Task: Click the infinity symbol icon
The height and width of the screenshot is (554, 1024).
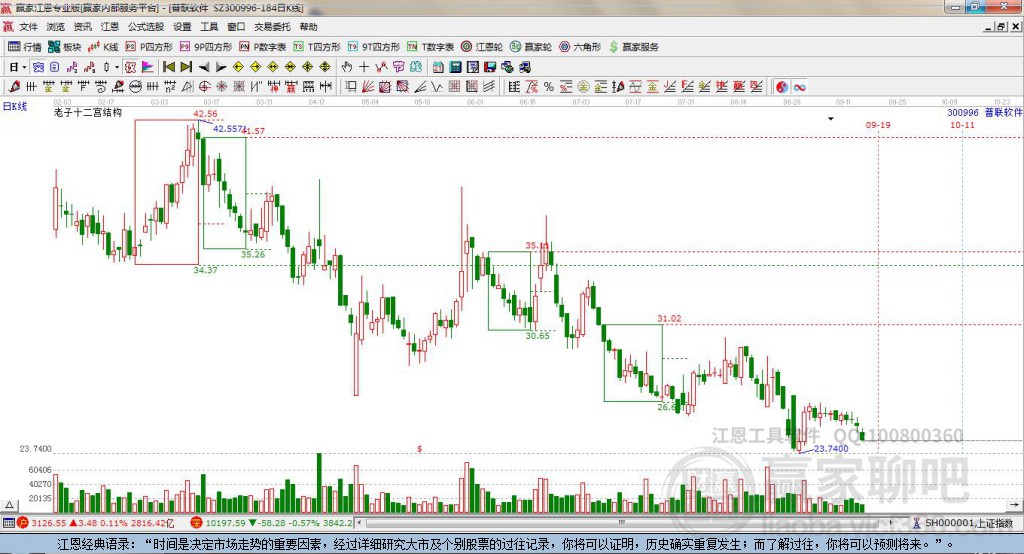Action: click(799, 87)
